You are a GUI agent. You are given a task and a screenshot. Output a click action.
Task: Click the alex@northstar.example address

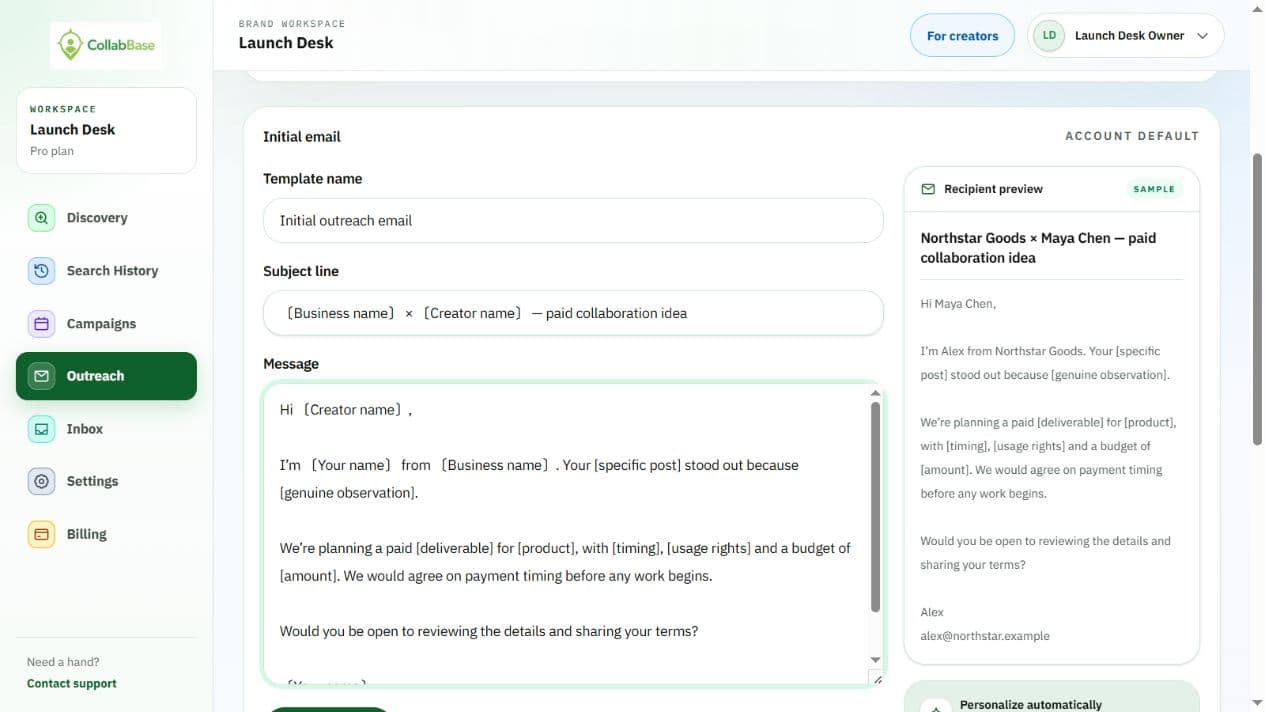click(x=985, y=636)
